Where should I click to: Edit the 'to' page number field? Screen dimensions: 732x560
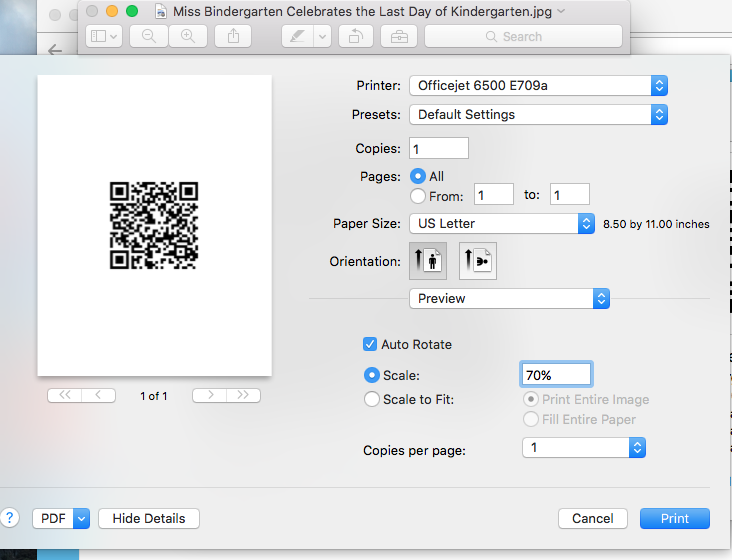[570, 195]
